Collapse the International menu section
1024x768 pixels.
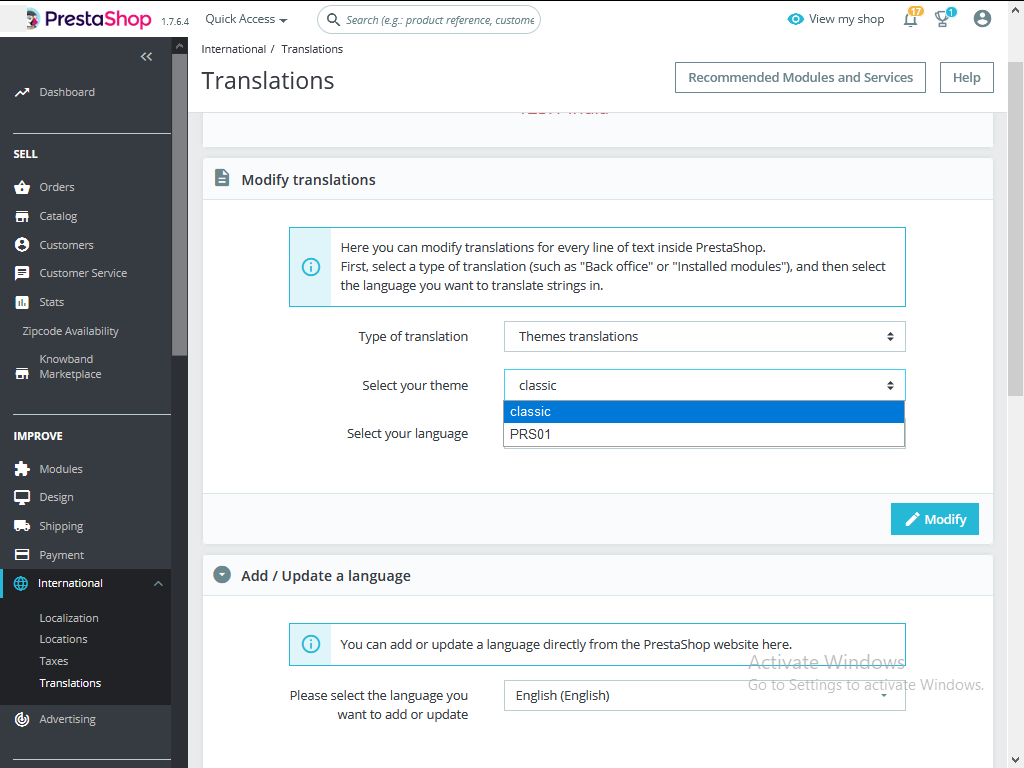tap(158, 583)
